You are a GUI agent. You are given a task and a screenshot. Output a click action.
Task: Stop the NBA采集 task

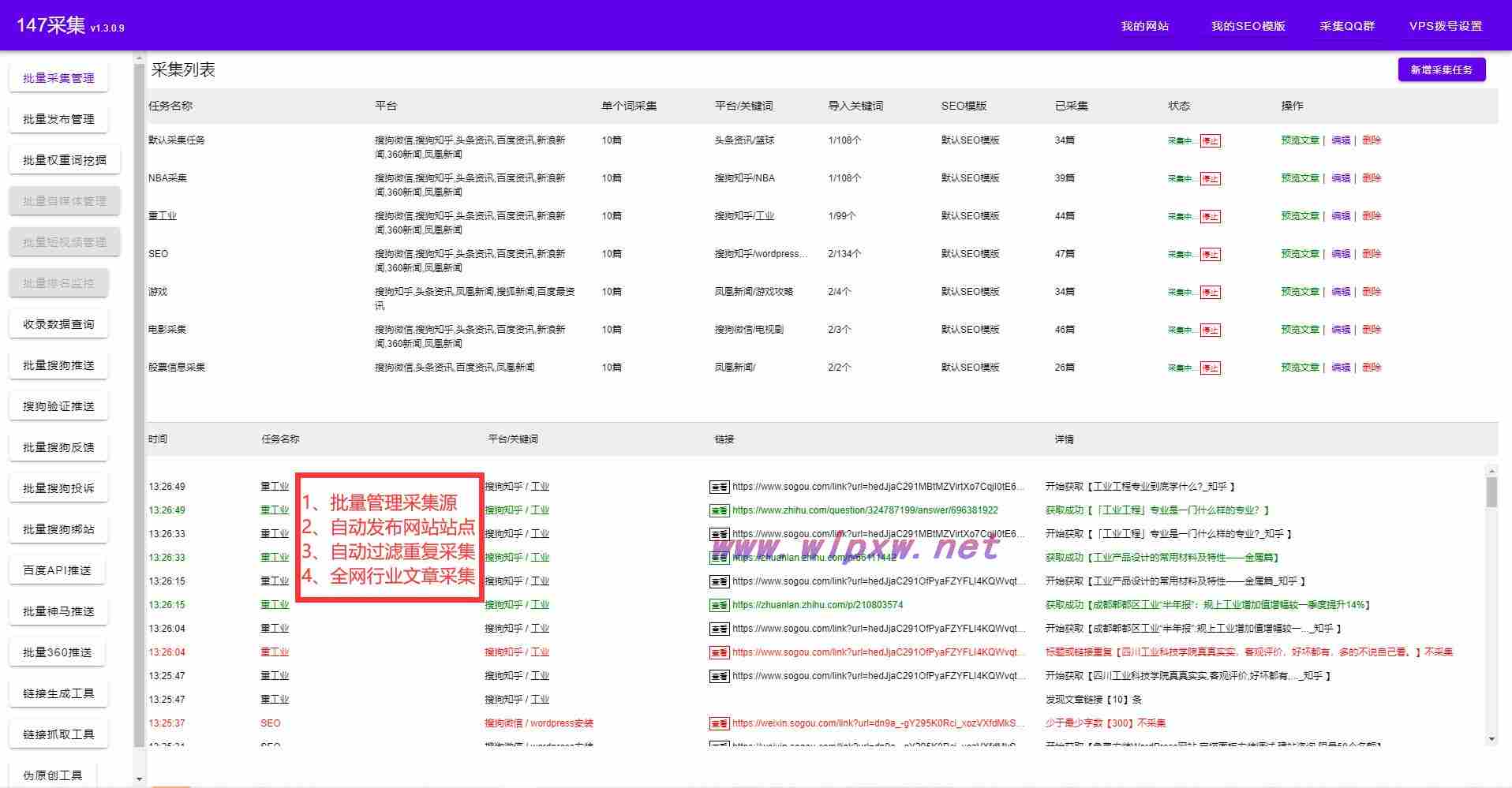coord(1210,179)
